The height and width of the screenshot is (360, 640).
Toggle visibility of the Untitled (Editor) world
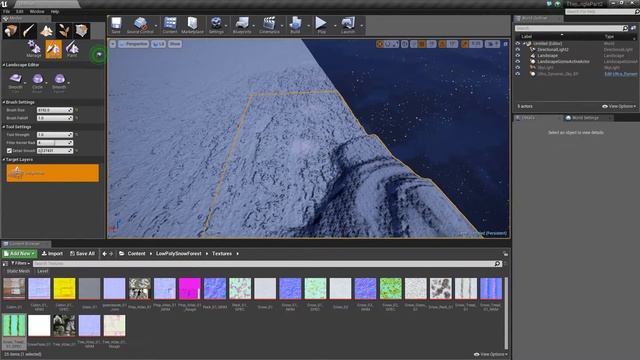[518, 43]
